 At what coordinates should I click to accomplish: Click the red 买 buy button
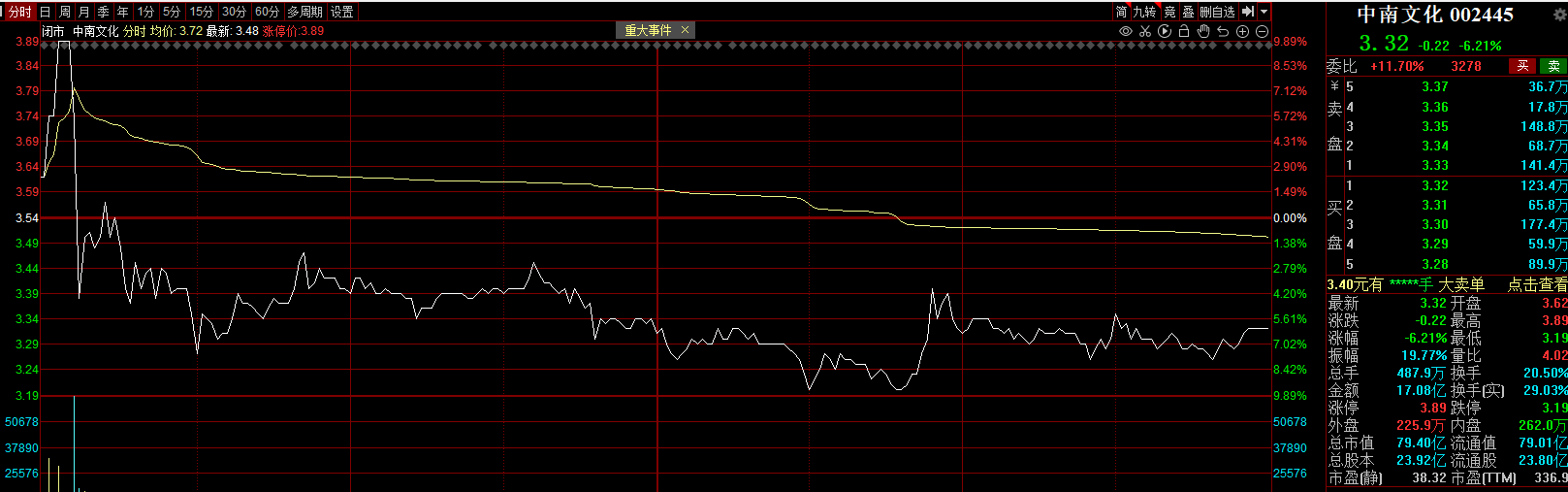(1522, 66)
